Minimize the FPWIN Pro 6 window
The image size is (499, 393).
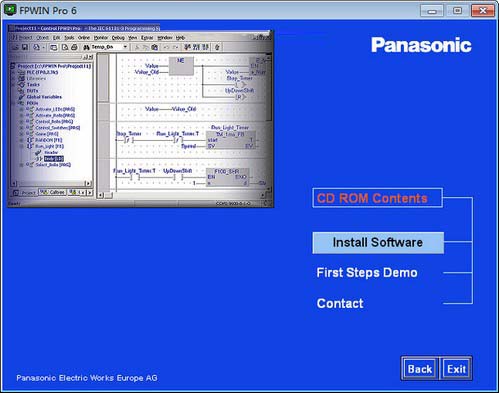[x=432, y=11]
